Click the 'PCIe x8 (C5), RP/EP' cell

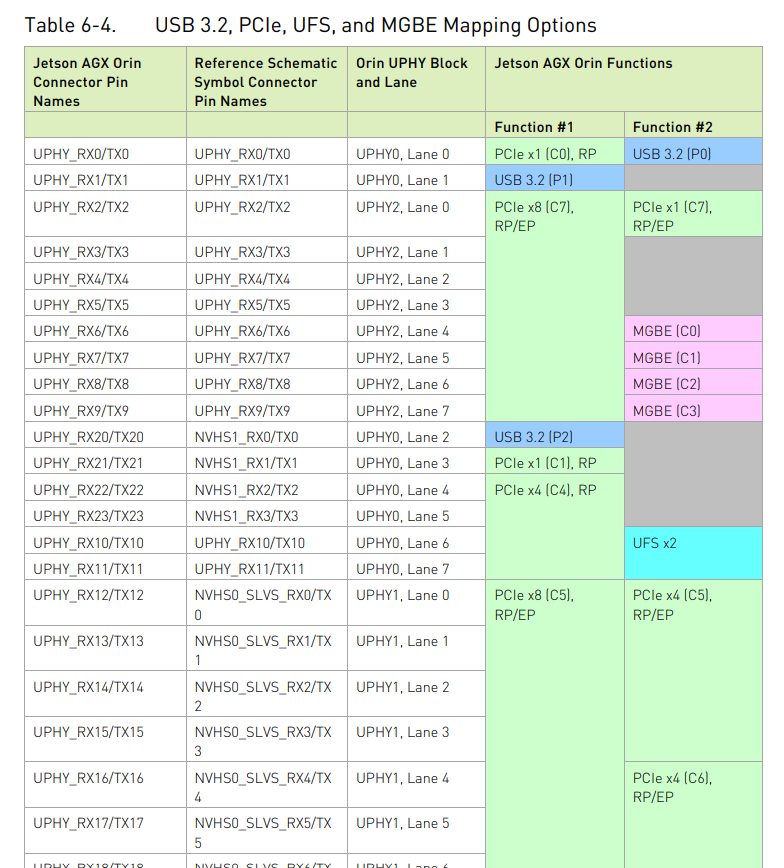555,724
